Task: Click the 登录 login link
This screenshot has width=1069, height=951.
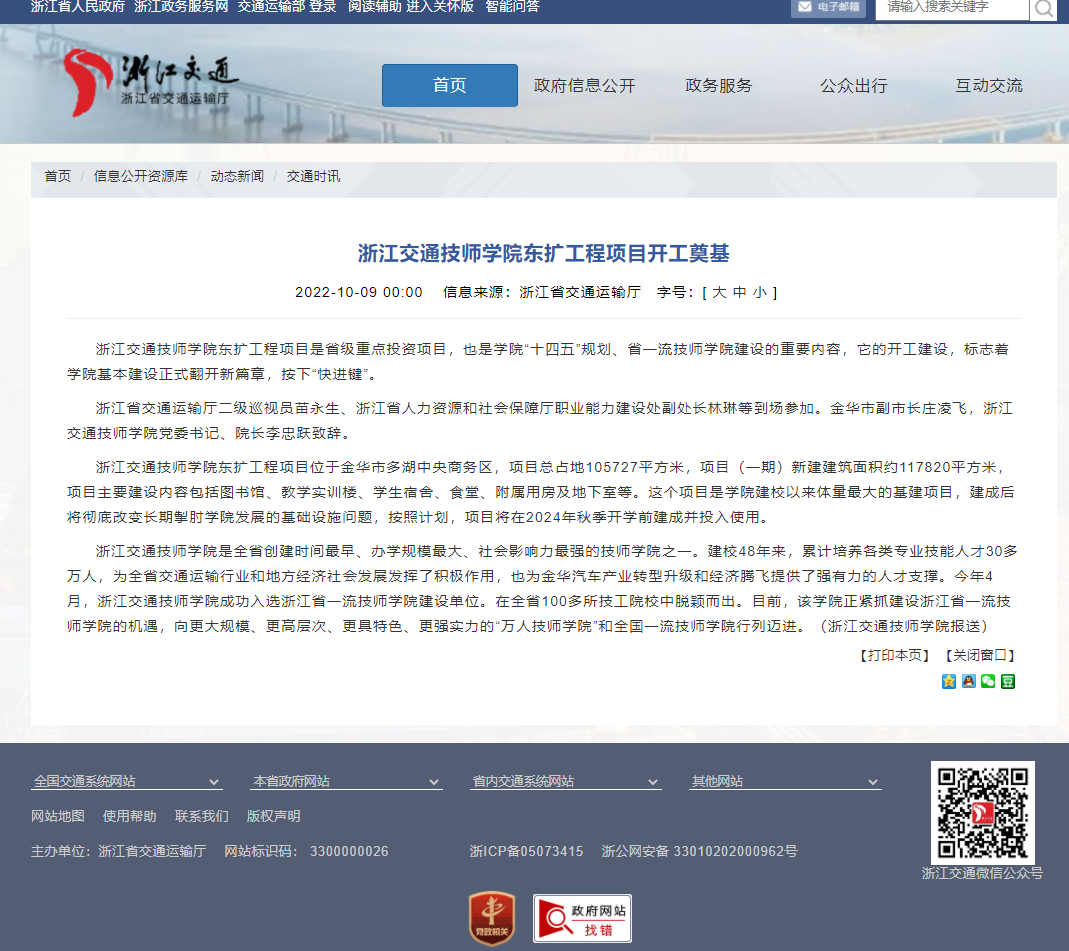Action: [322, 7]
